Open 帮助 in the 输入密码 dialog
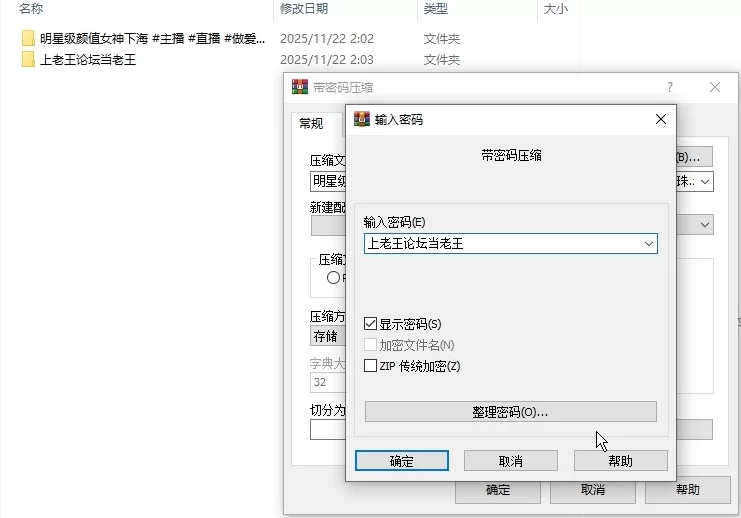 click(620, 460)
